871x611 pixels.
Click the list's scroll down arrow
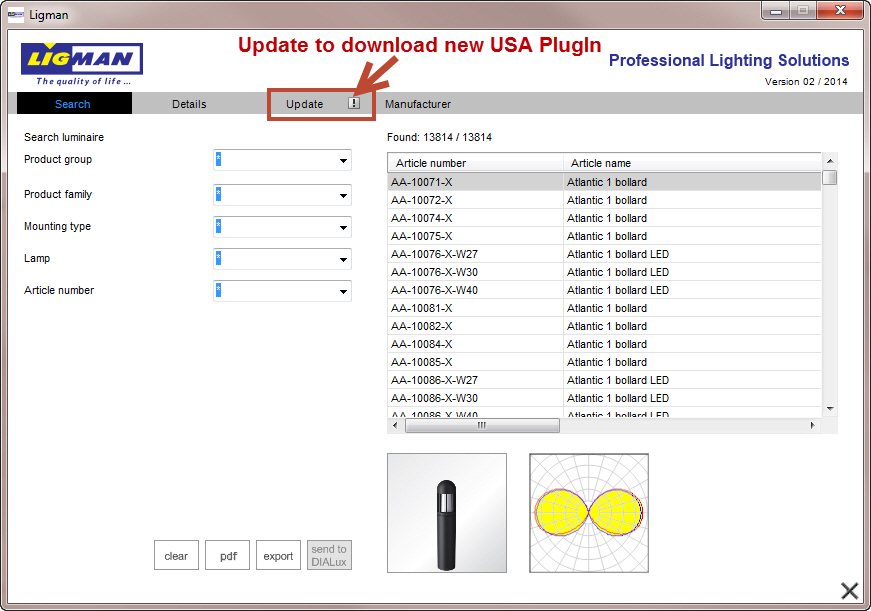click(830, 409)
